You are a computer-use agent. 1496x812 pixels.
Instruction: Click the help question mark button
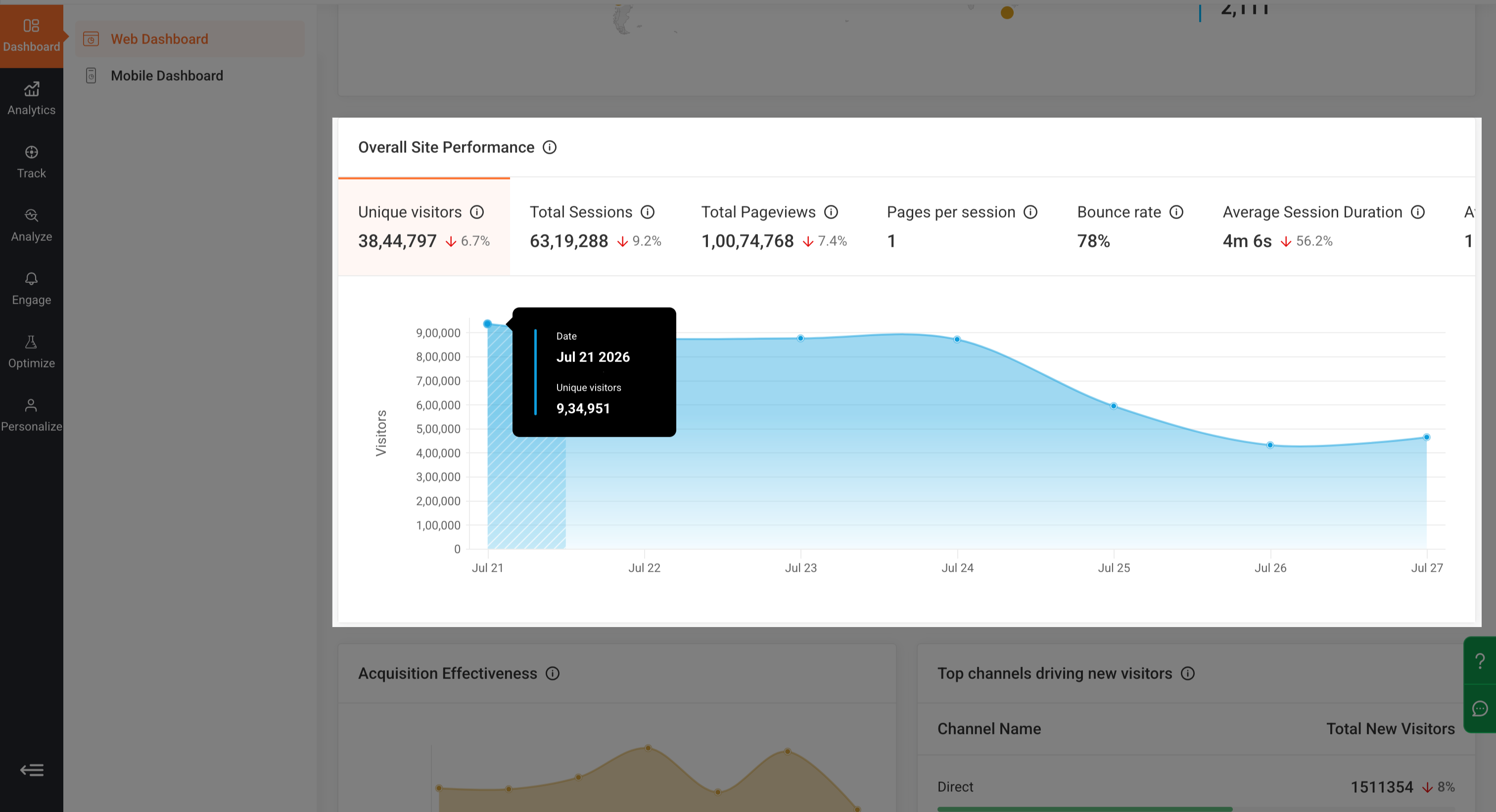[x=1480, y=661]
